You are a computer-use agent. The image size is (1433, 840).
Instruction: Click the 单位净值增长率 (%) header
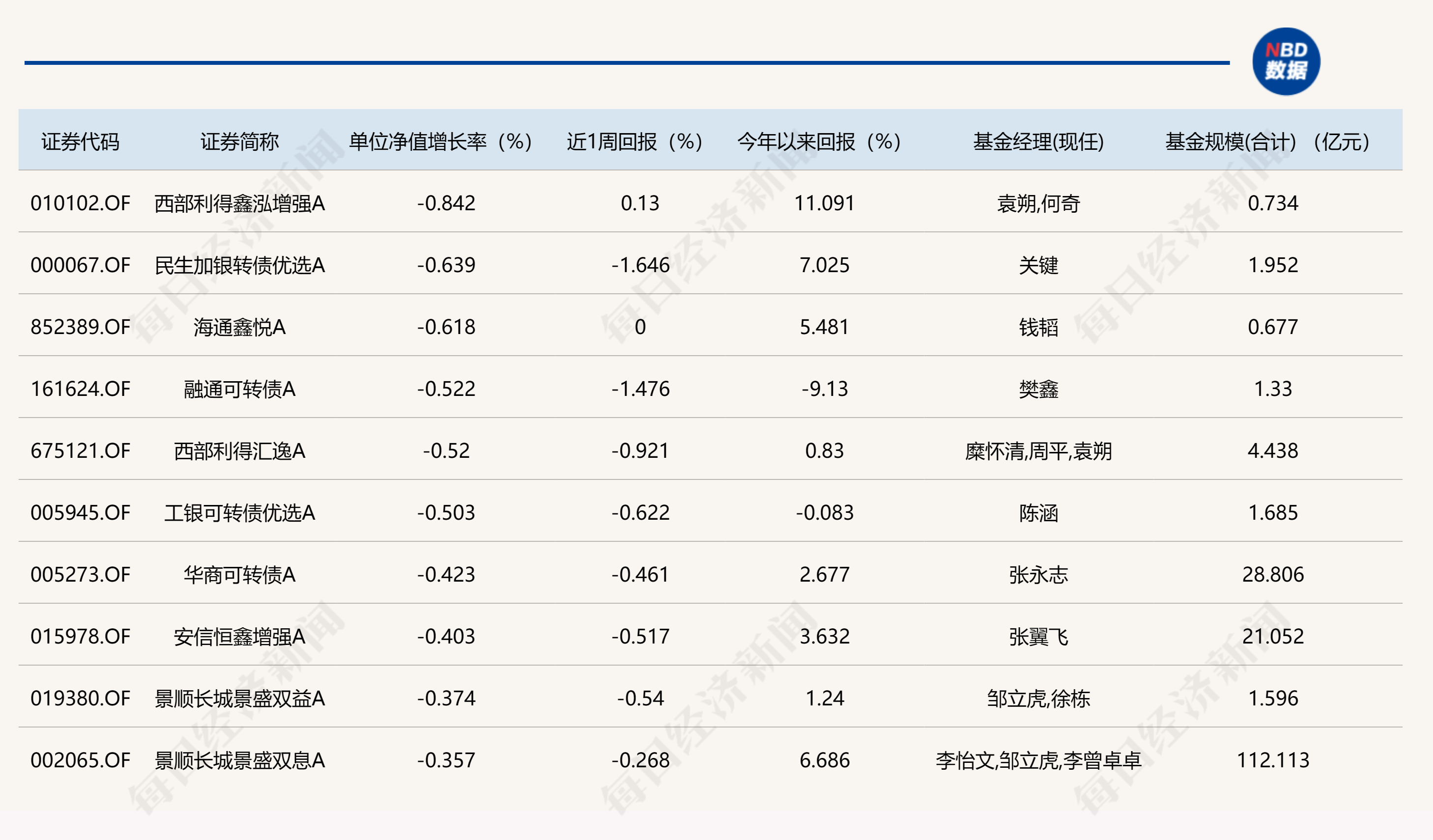pos(441,141)
